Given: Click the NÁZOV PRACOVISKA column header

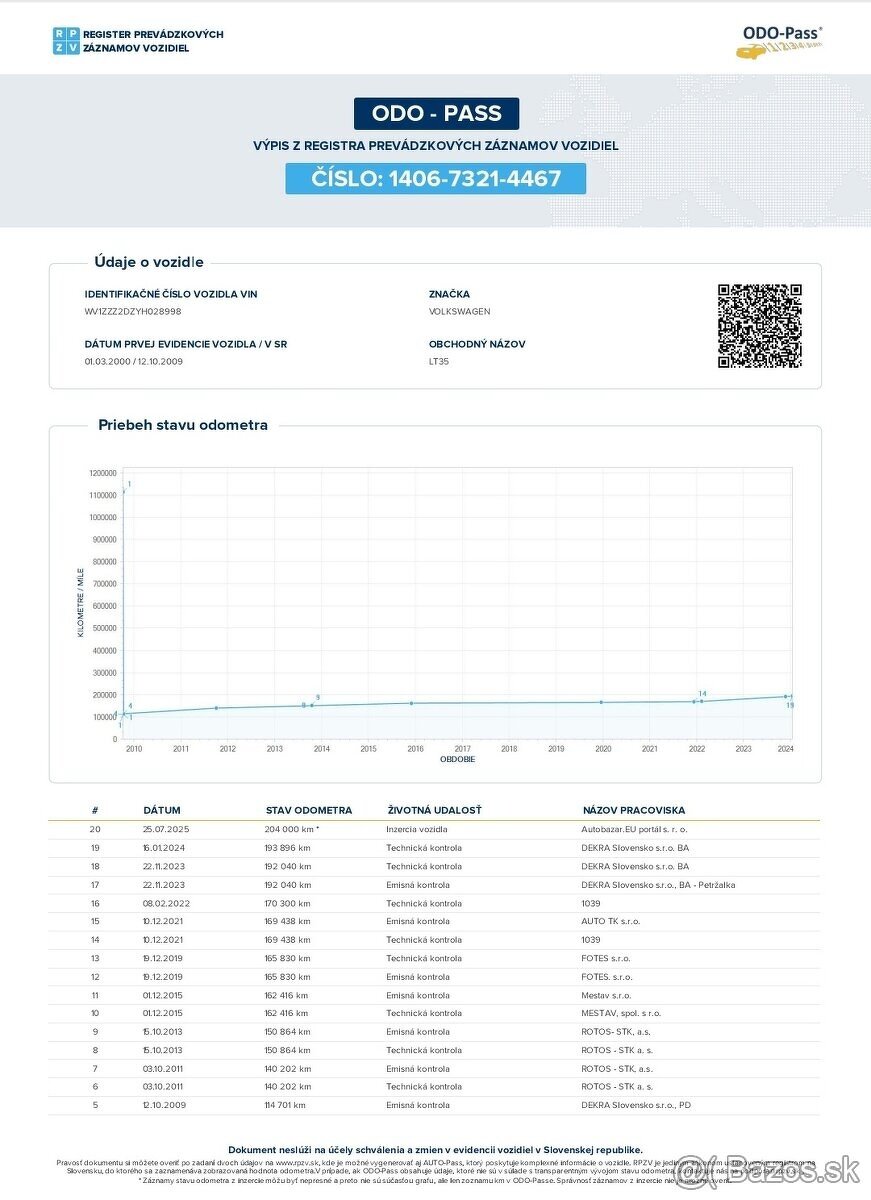Looking at the screenshot, I should point(634,810).
